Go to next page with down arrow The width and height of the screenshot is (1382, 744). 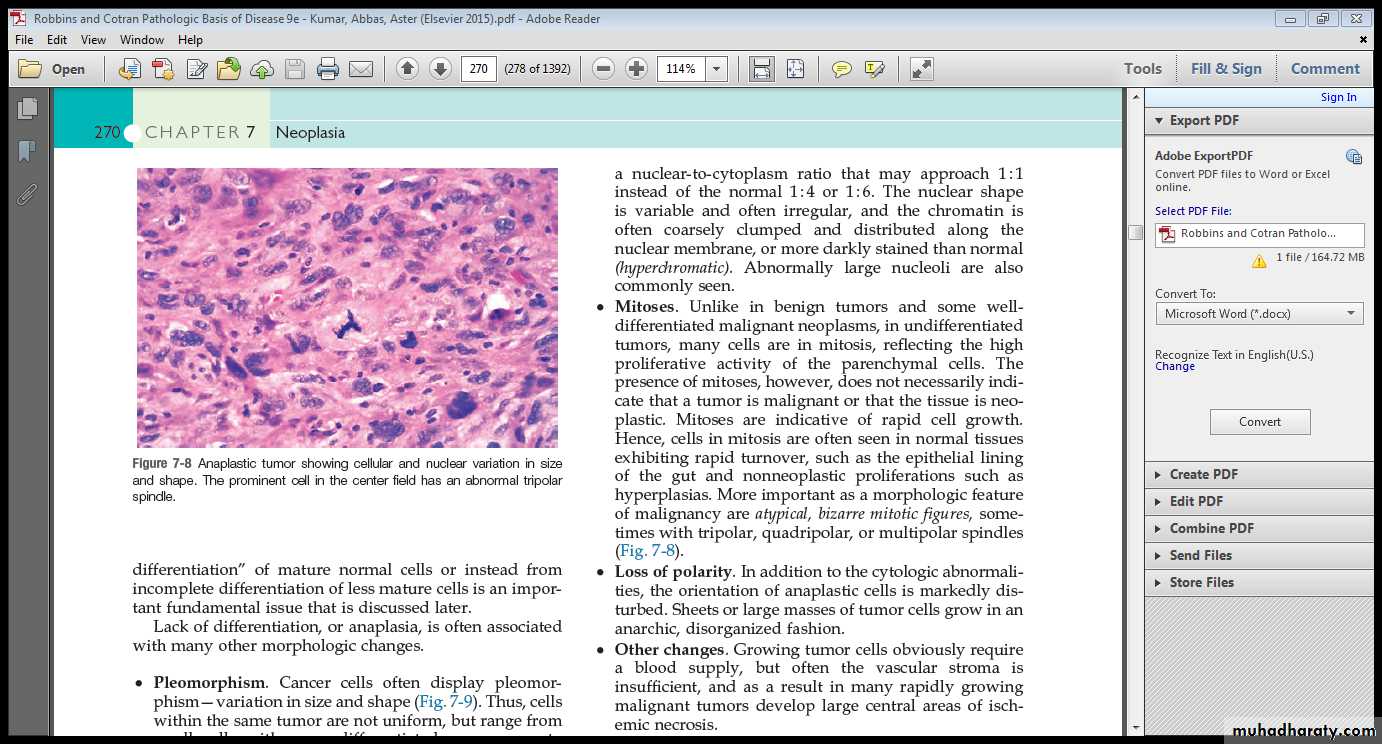(440, 69)
